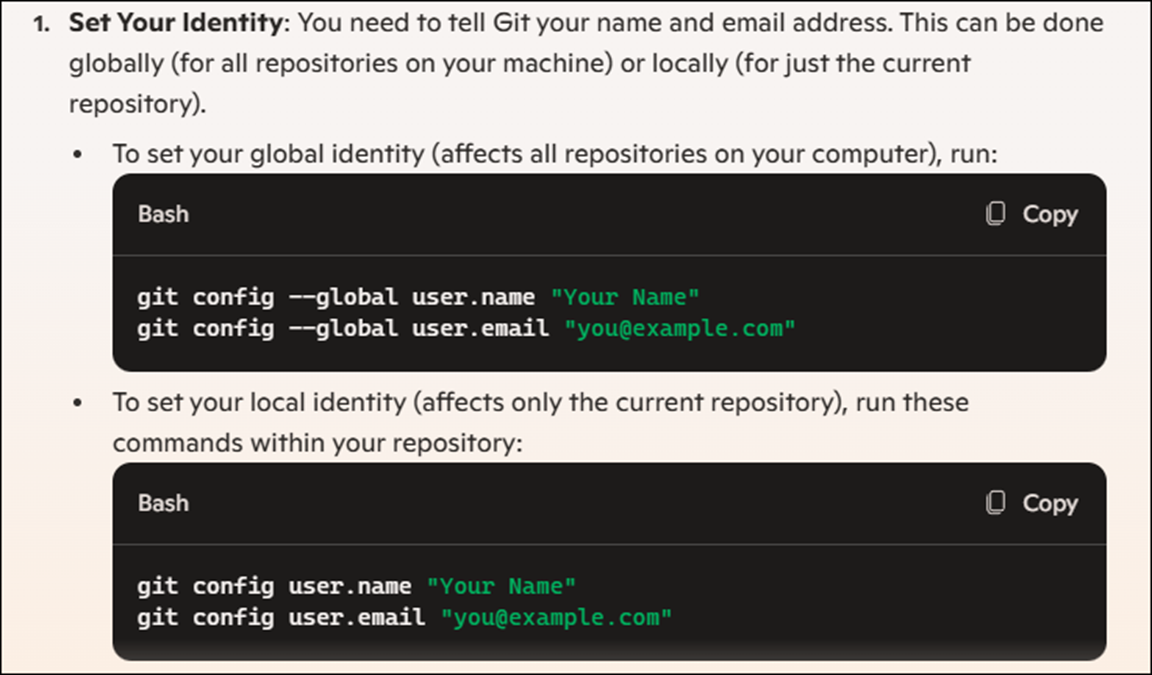
Task: Click the bullet text 'To set your global identity'
Action: tap(268, 154)
